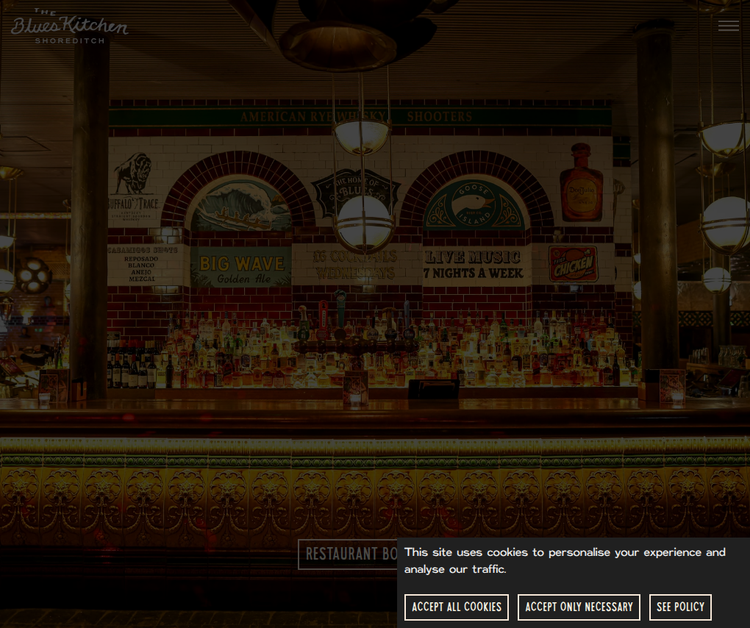Open the See Policy link
Screen dimensions: 750x628
point(680,607)
